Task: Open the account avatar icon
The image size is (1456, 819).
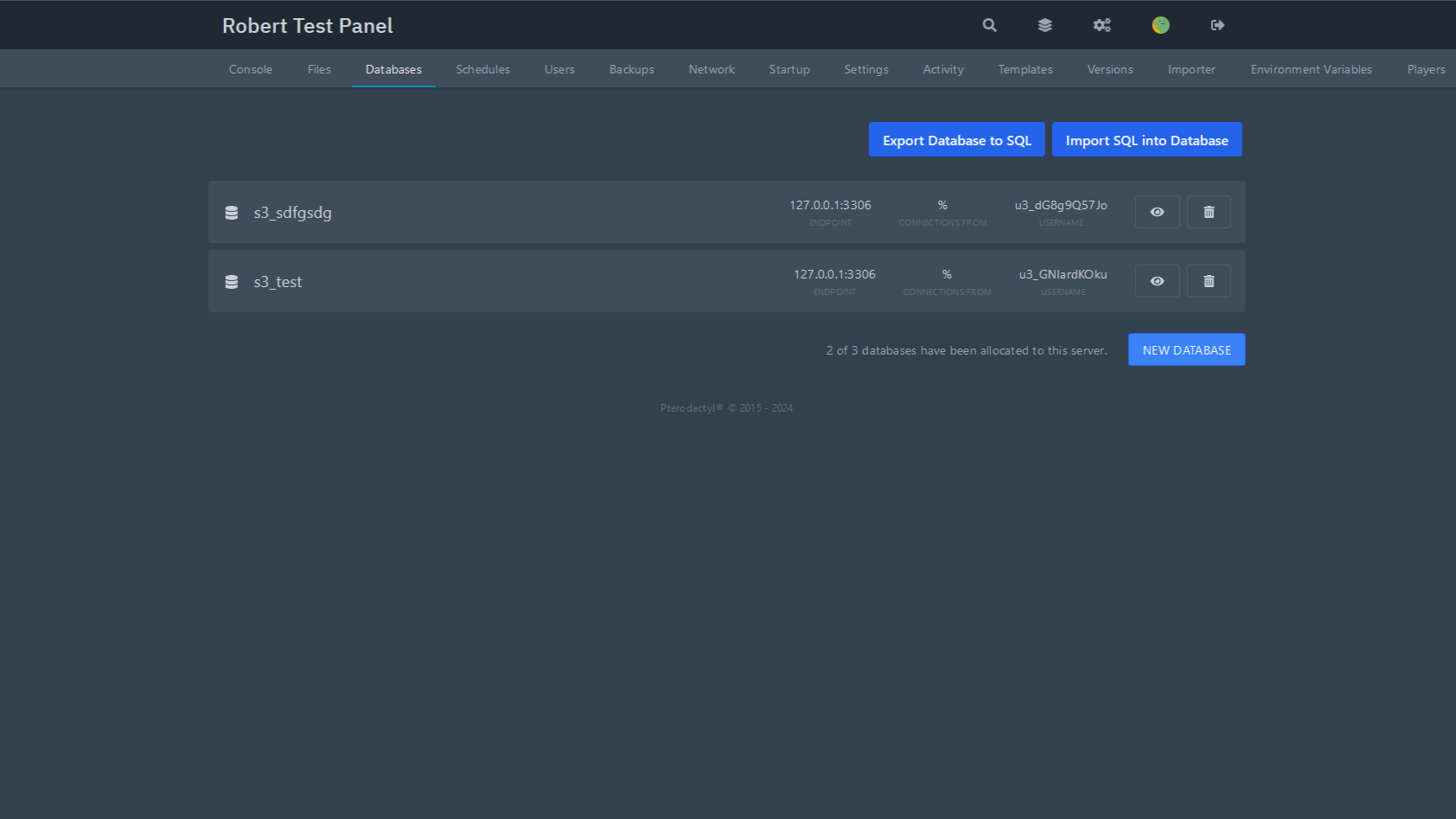Action: click(1160, 25)
